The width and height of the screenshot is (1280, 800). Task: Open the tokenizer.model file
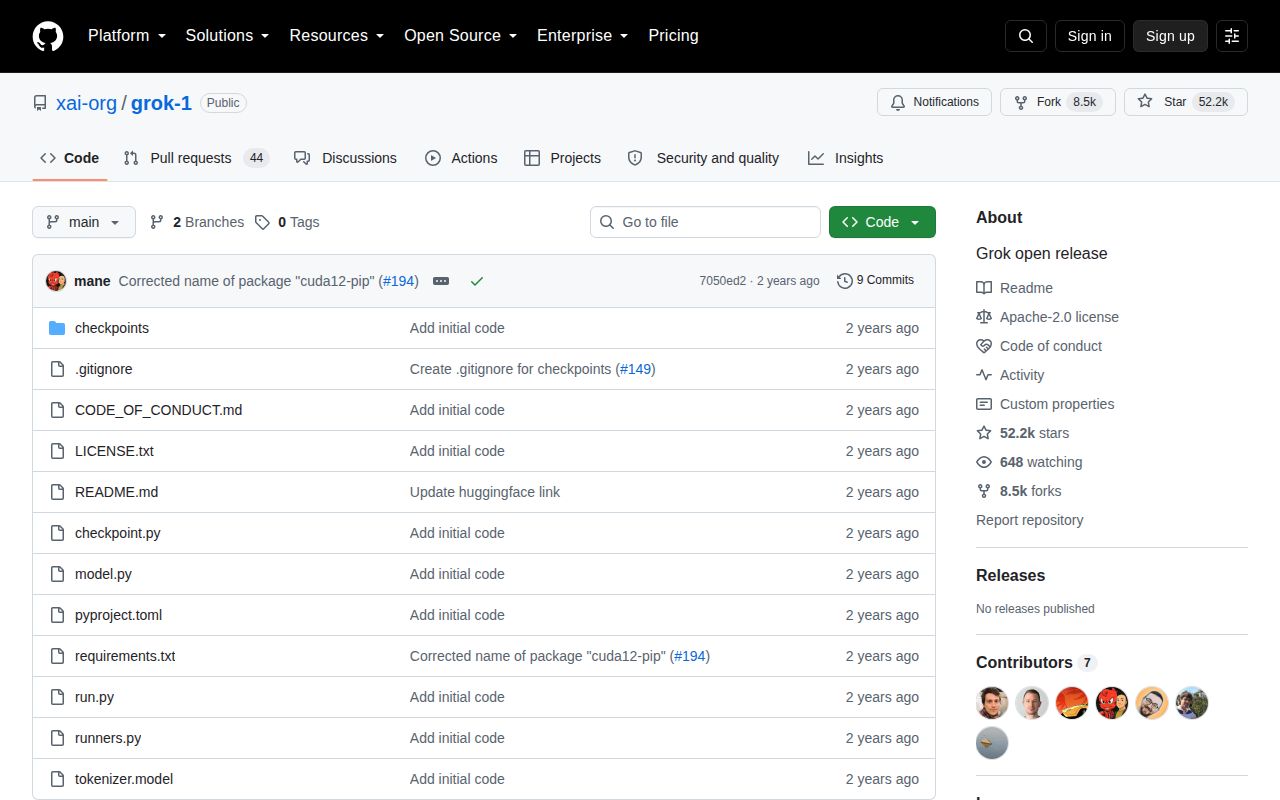pyautogui.click(x=124, y=779)
